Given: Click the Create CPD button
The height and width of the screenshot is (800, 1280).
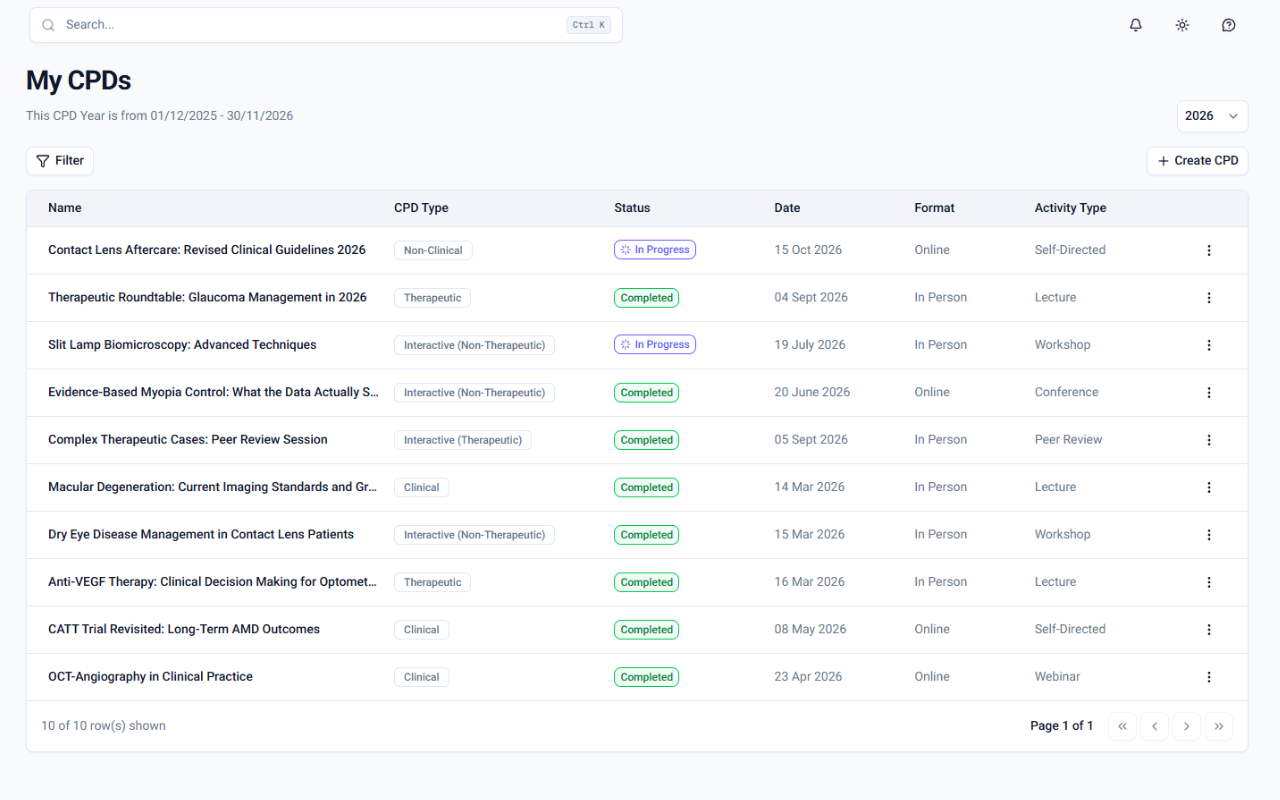Looking at the screenshot, I should click(1197, 161).
